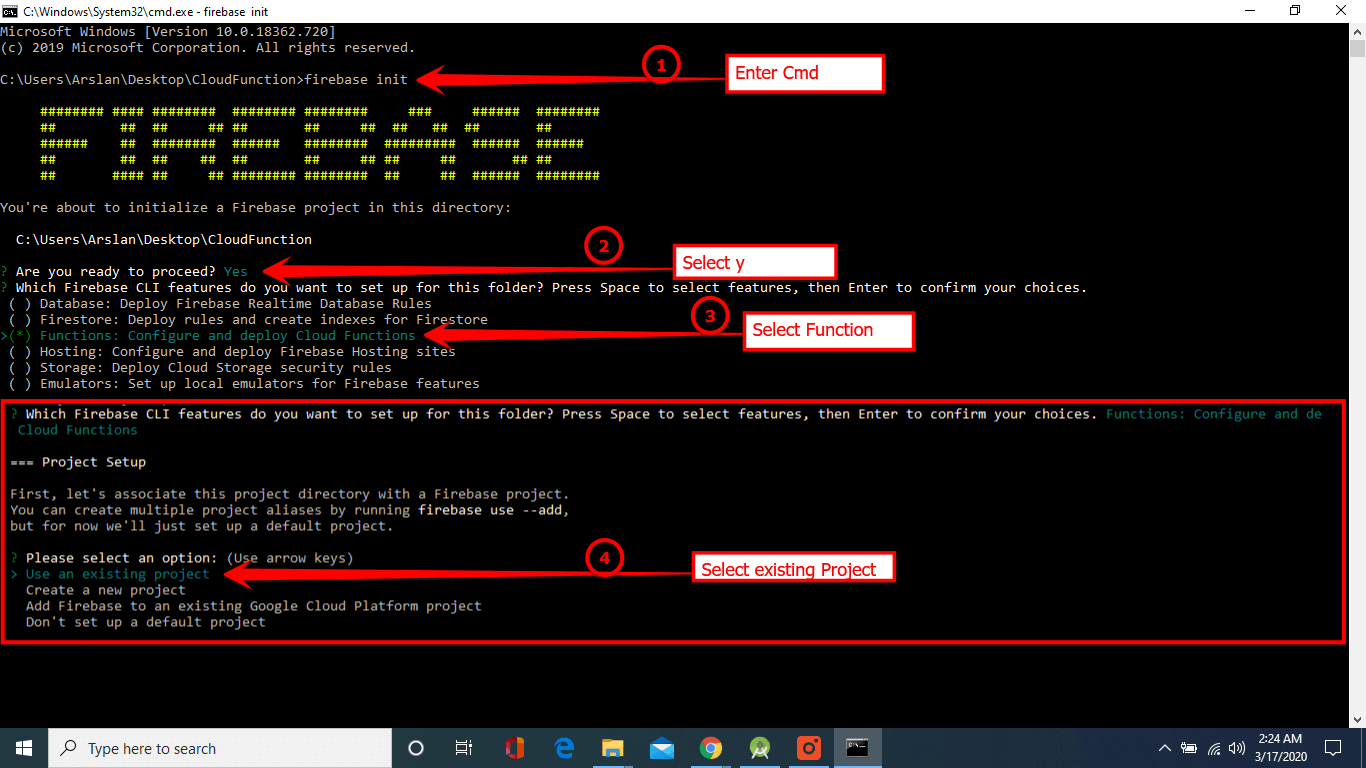The width and height of the screenshot is (1366, 768).
Task: Open the volume speaker tray icon
Action: pos(1238,748)
